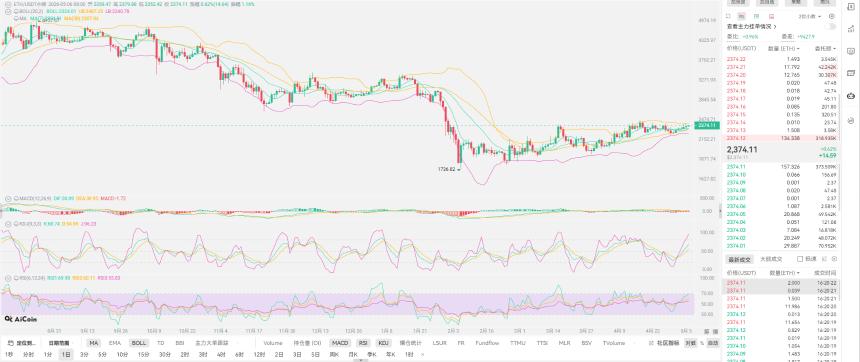Select the 周K timeframe
Viewport: 860px width, 362px height.
334,354
